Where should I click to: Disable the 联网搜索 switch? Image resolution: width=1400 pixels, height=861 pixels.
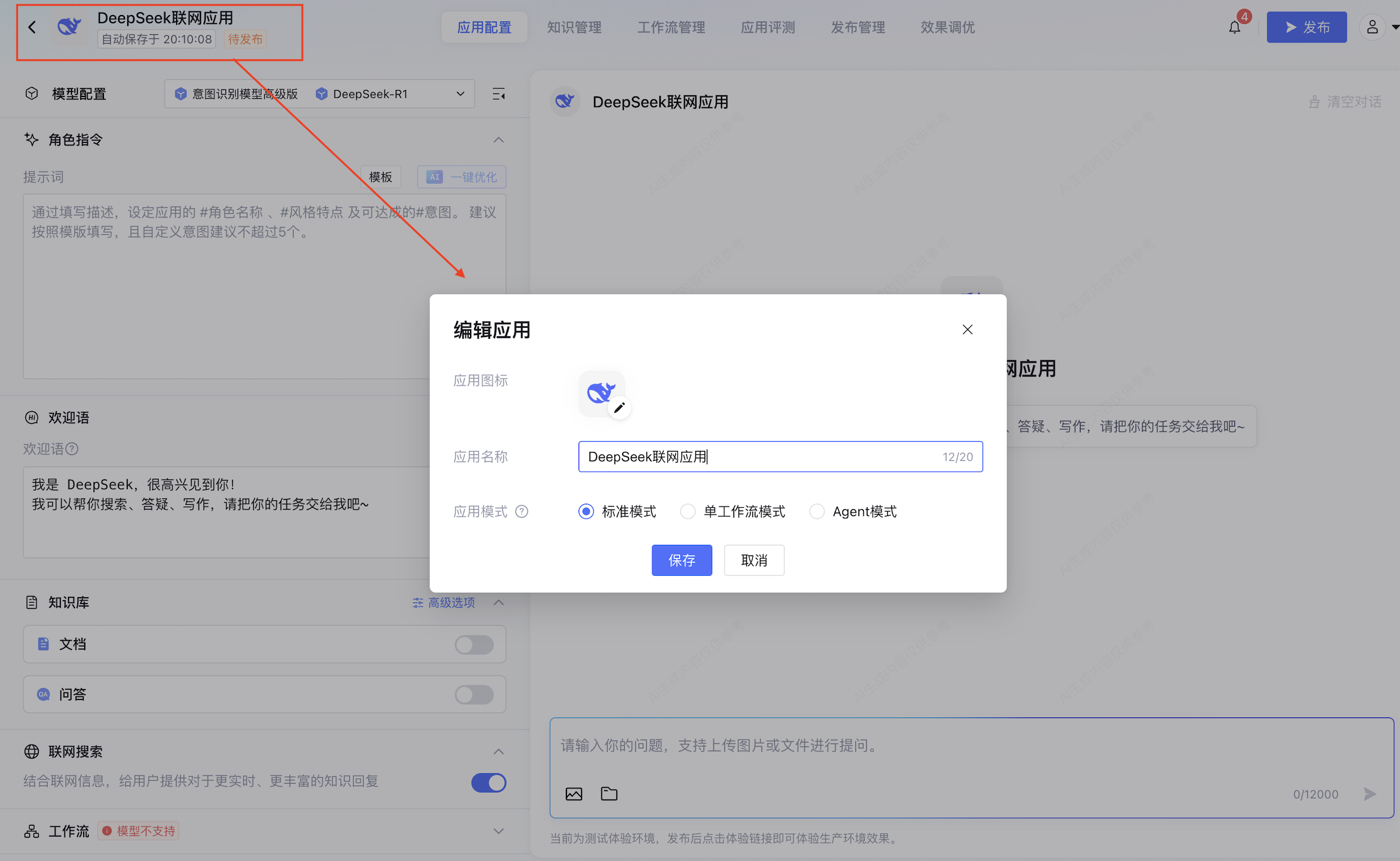(489, 783)
